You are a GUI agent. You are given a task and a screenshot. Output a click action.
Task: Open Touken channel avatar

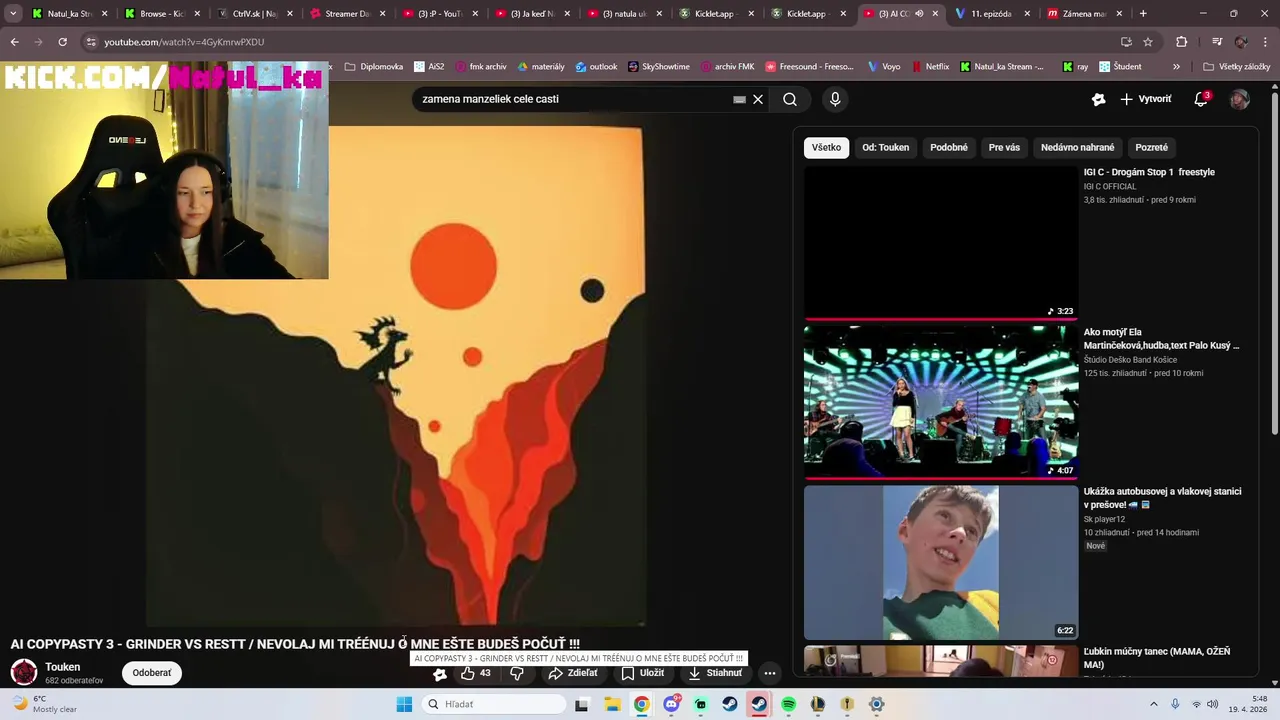(24, 672)
